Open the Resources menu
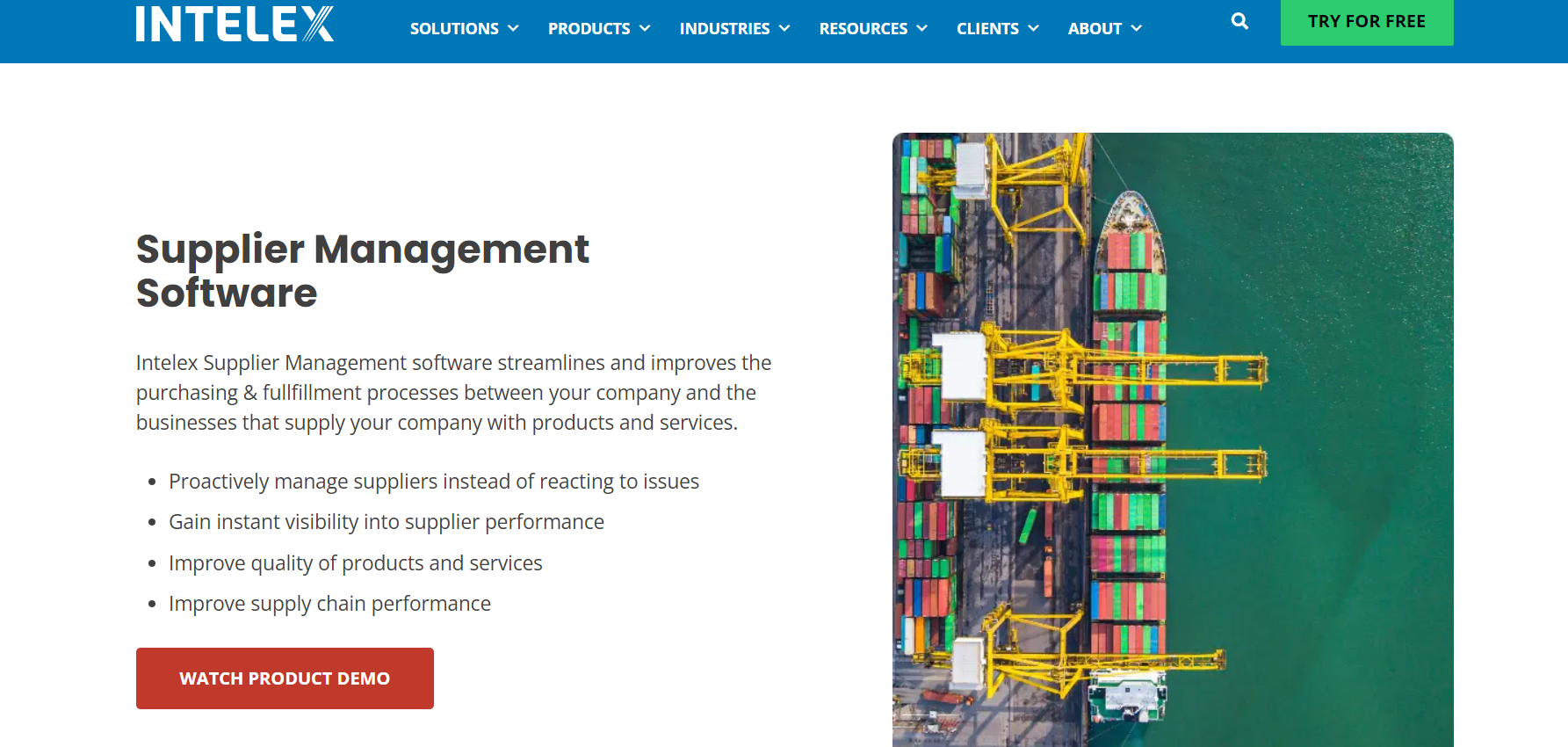This screenshot has width=1568, height=747. [873, 29]
